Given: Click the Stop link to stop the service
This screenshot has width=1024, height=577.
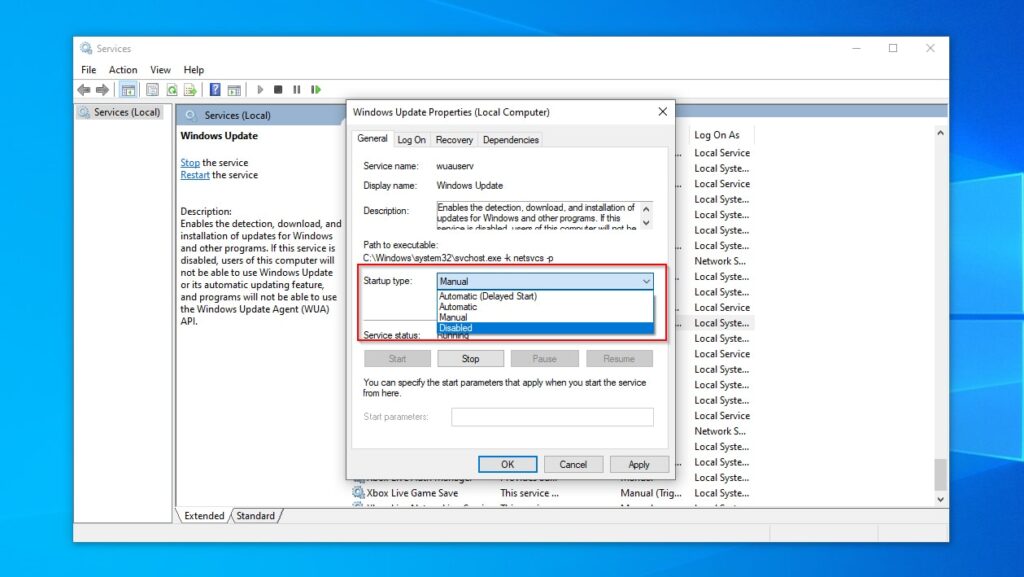Looking at the screenshot, I should pos(189,161).
